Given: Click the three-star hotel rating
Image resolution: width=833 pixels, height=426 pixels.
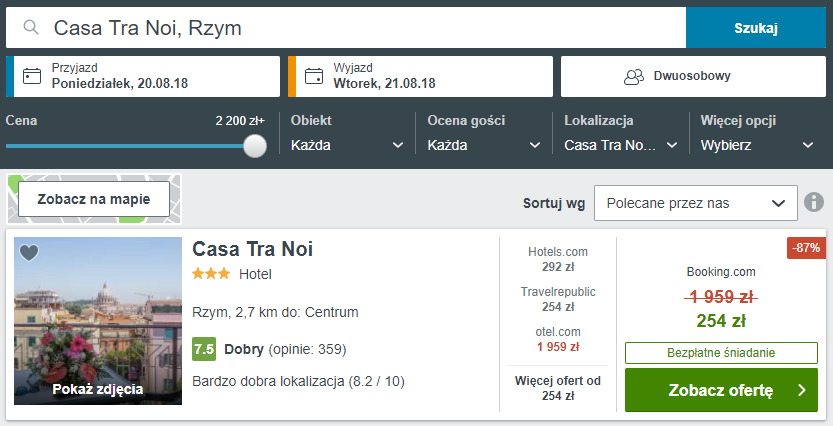Looking at the screenshot, I should point(211,274).
